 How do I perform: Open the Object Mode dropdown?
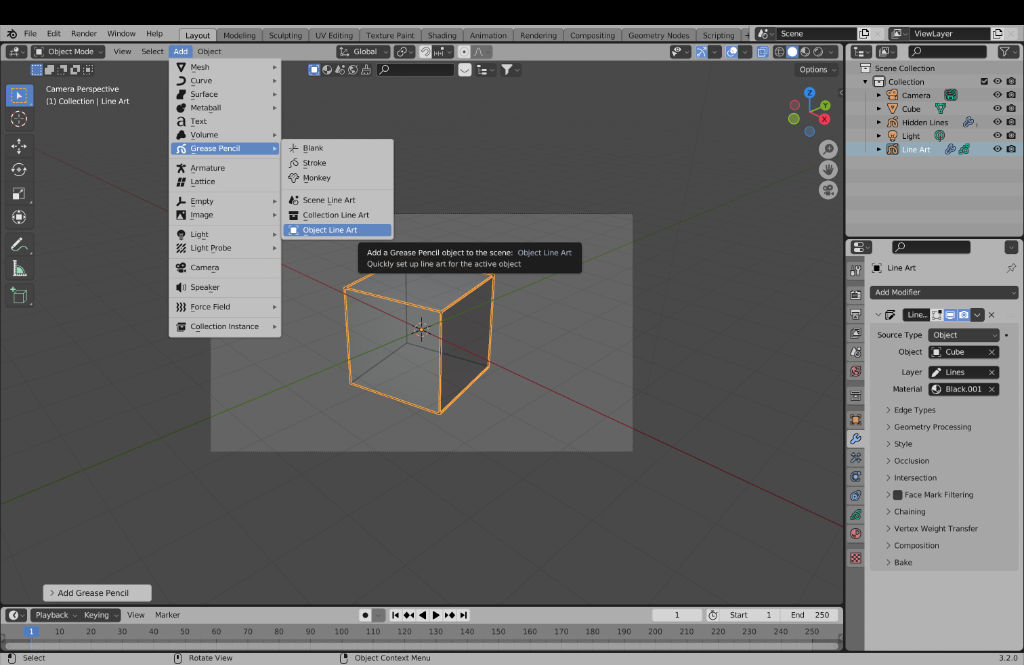click(x=69, y=51)
